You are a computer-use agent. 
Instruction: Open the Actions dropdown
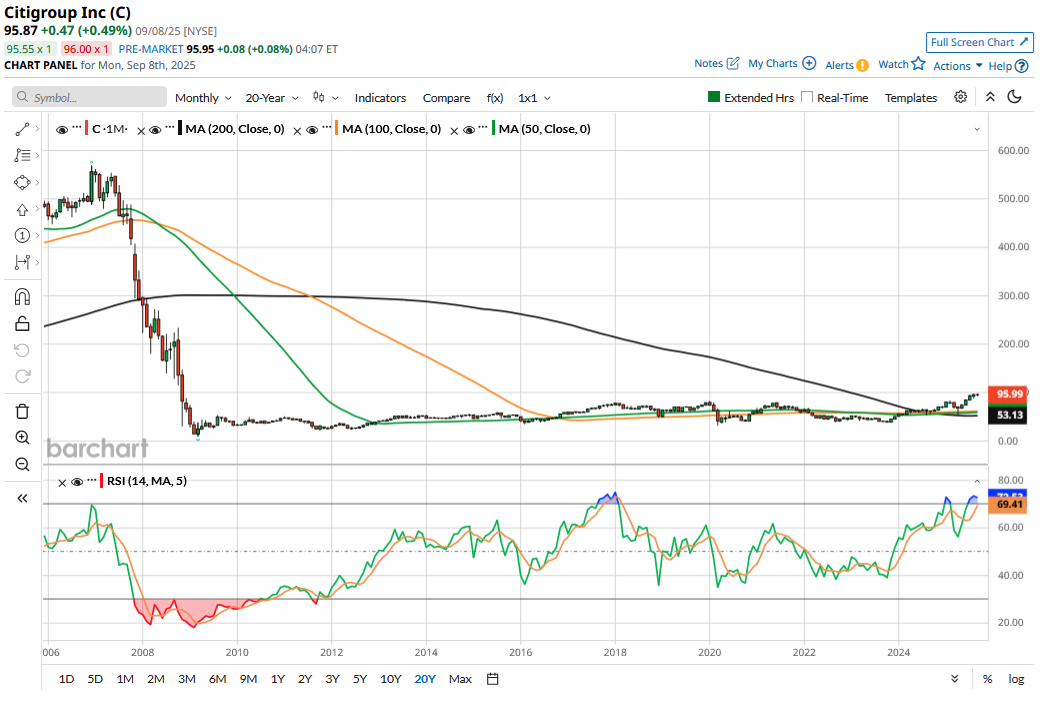[957, 65]
